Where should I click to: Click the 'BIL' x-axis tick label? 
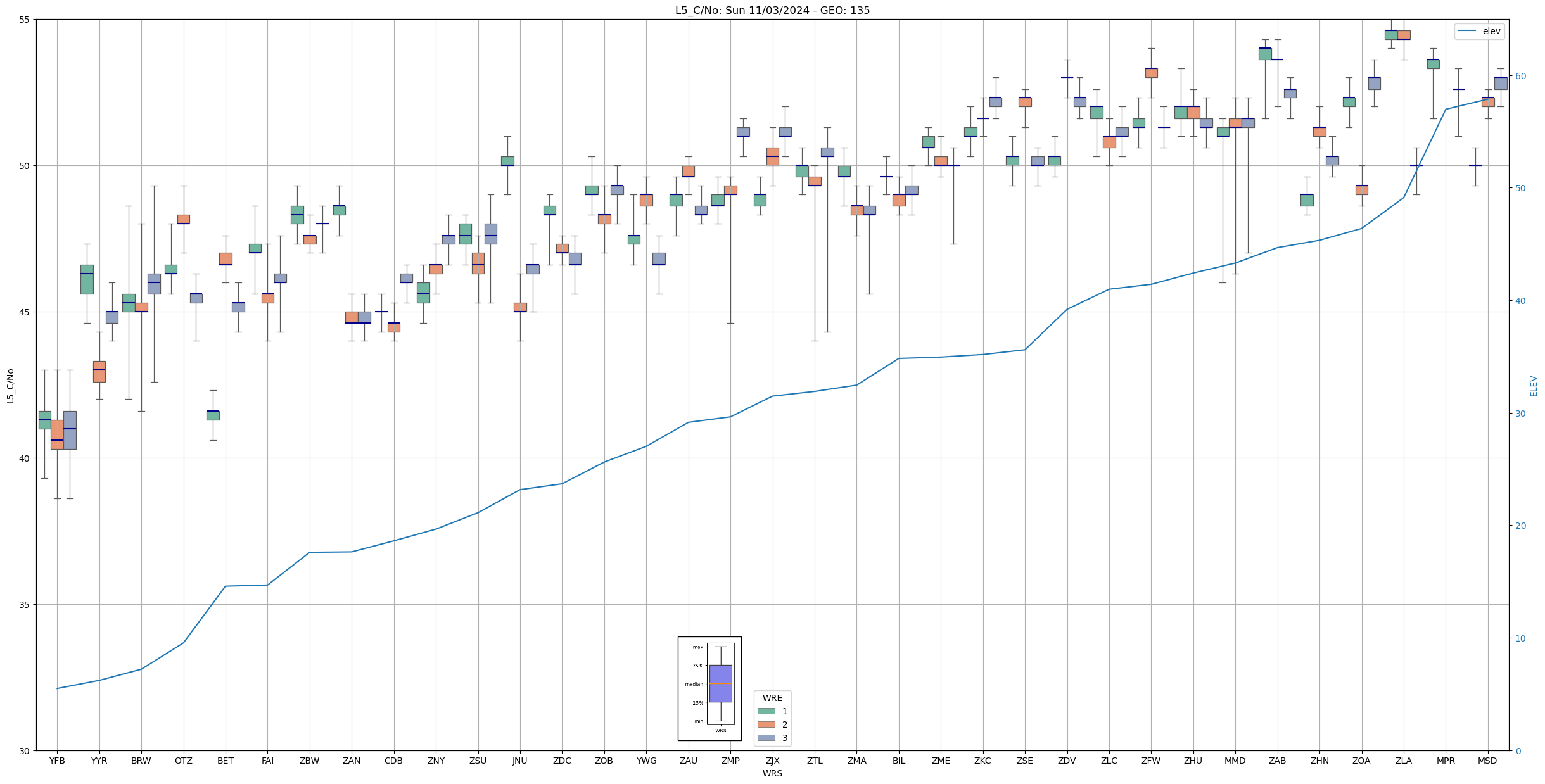click(899, 761)
